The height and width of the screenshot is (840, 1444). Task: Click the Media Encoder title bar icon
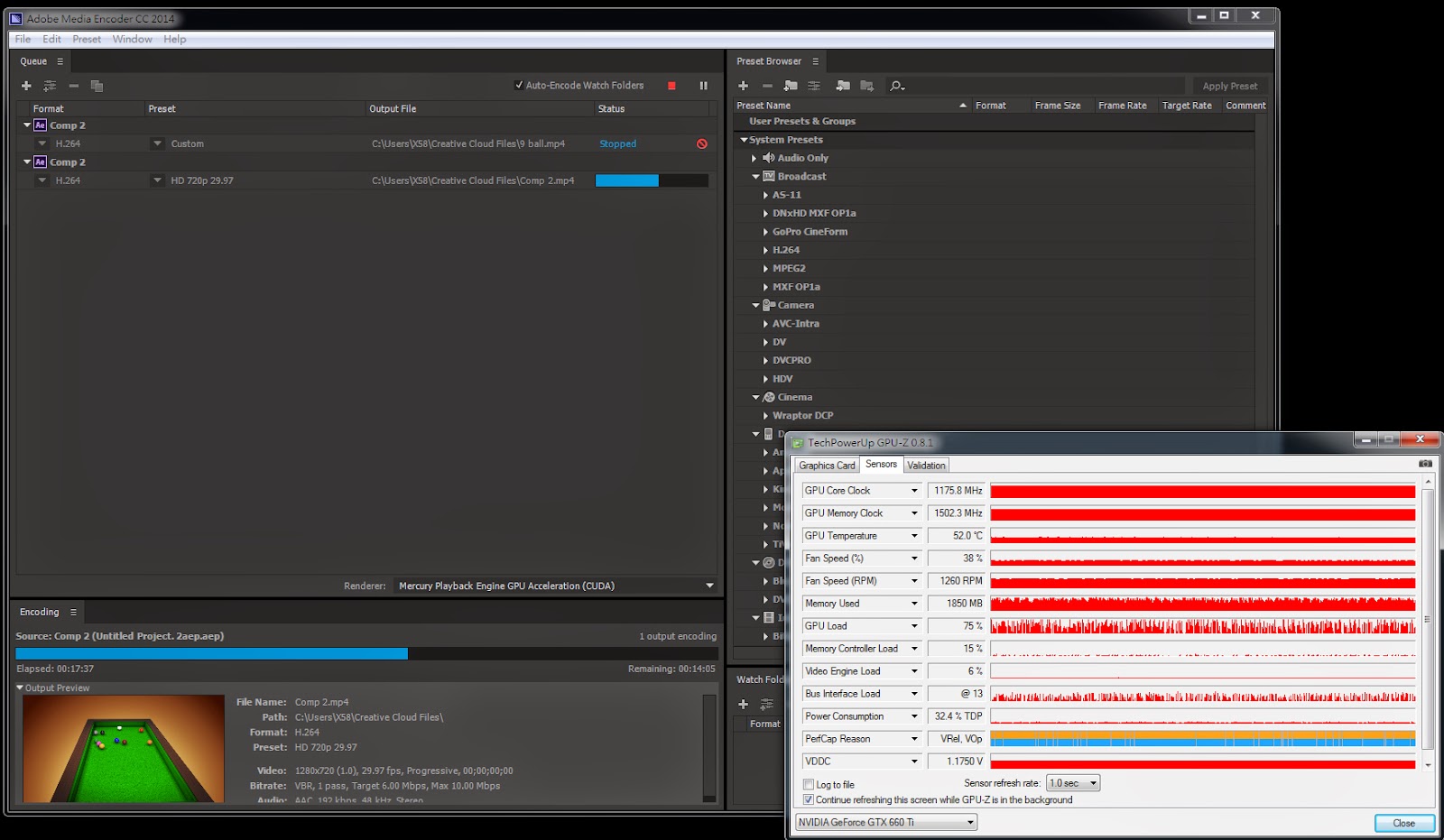tap(15, 18)
